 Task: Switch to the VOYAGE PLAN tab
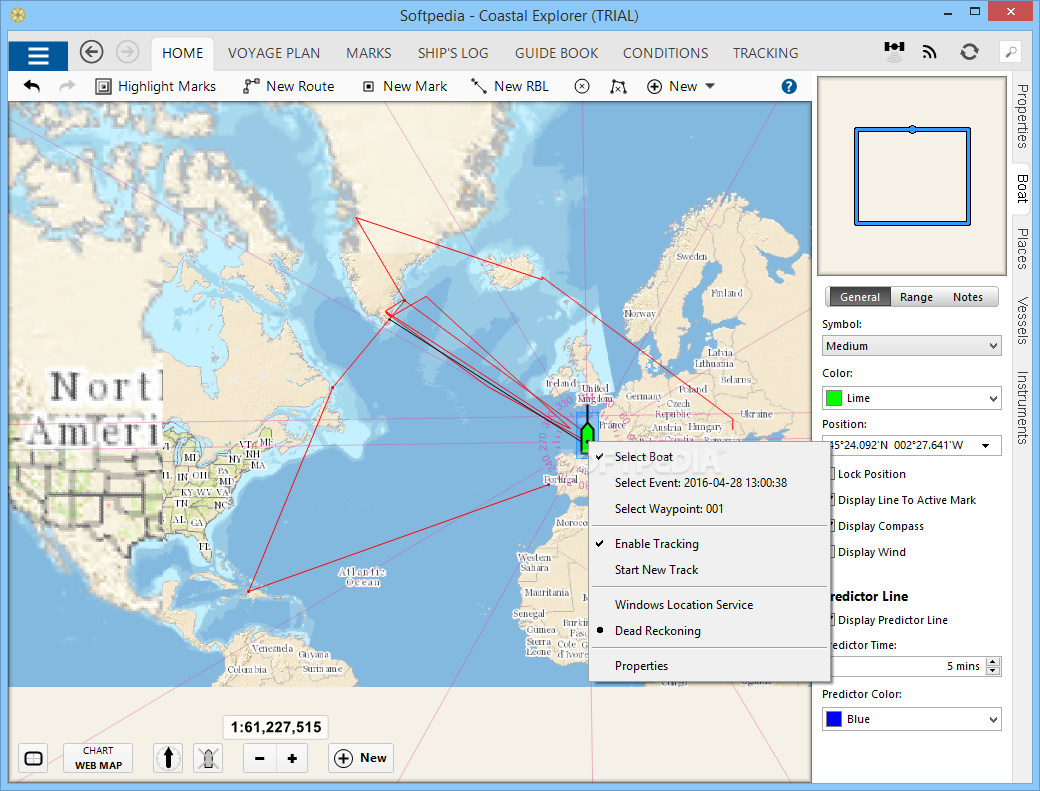274,53
